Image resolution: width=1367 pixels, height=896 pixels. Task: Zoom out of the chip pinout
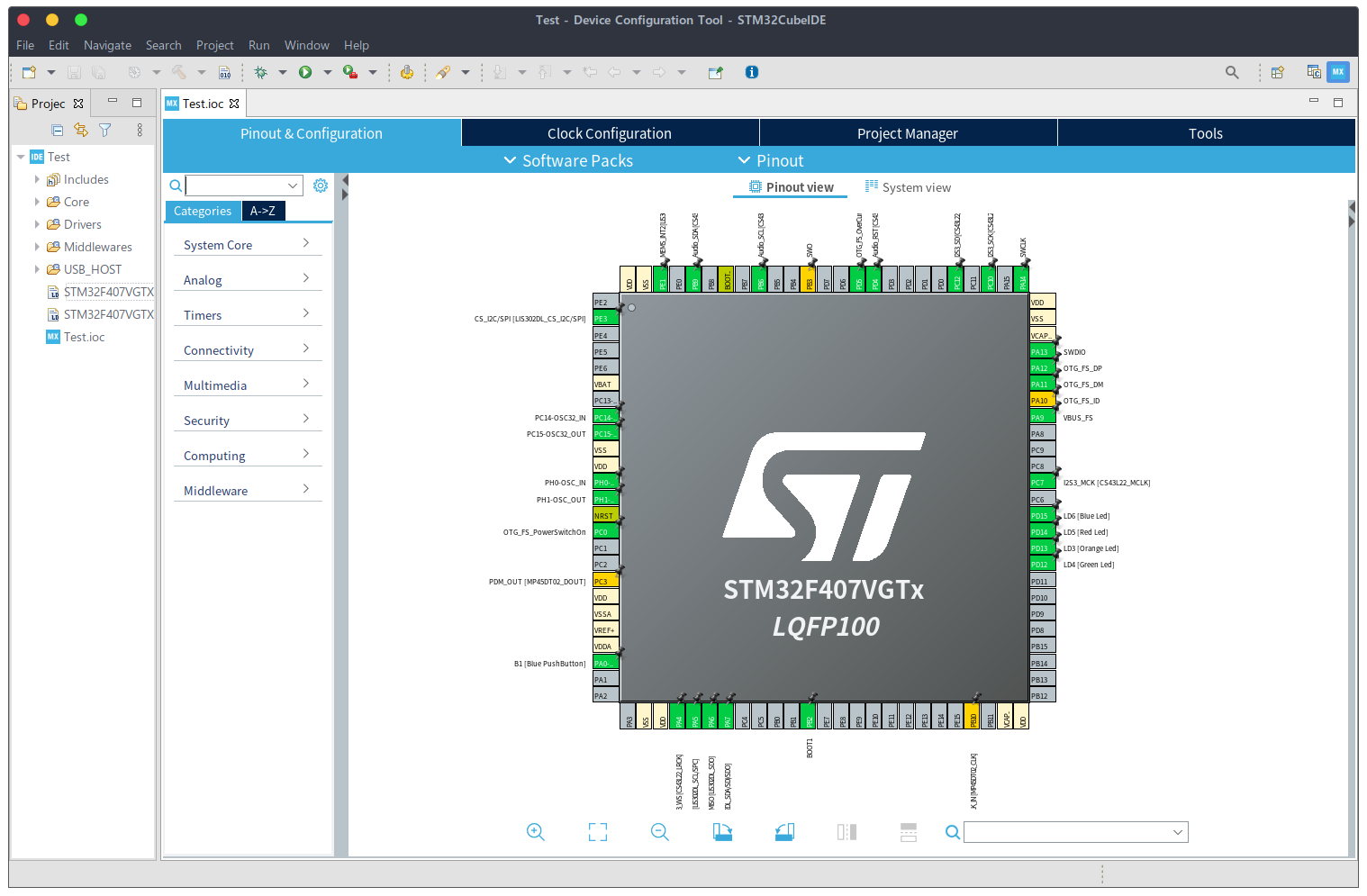660,832
